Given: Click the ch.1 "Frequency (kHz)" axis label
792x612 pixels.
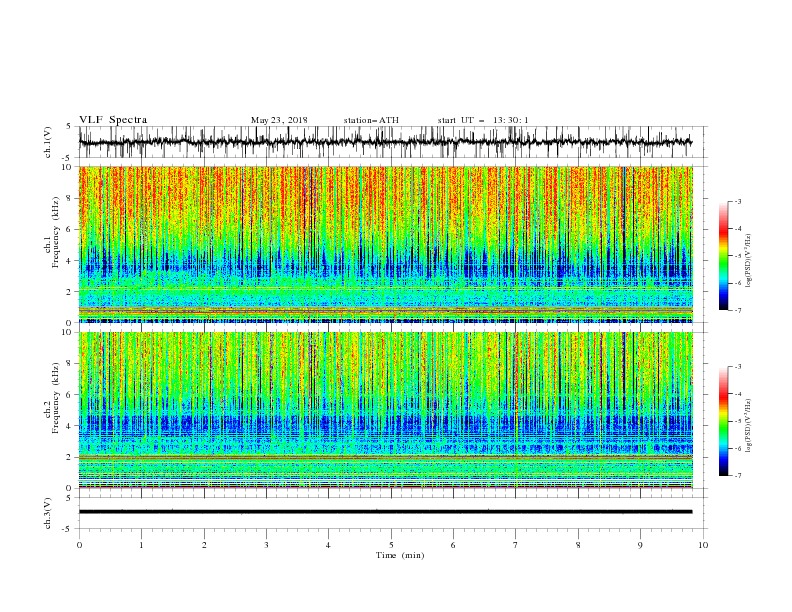Looking at the screenshot, I should [56, 233].
